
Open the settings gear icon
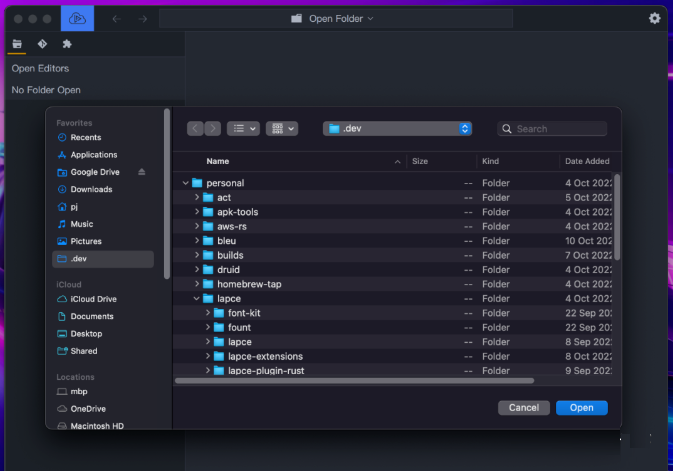tap(655, 18)
